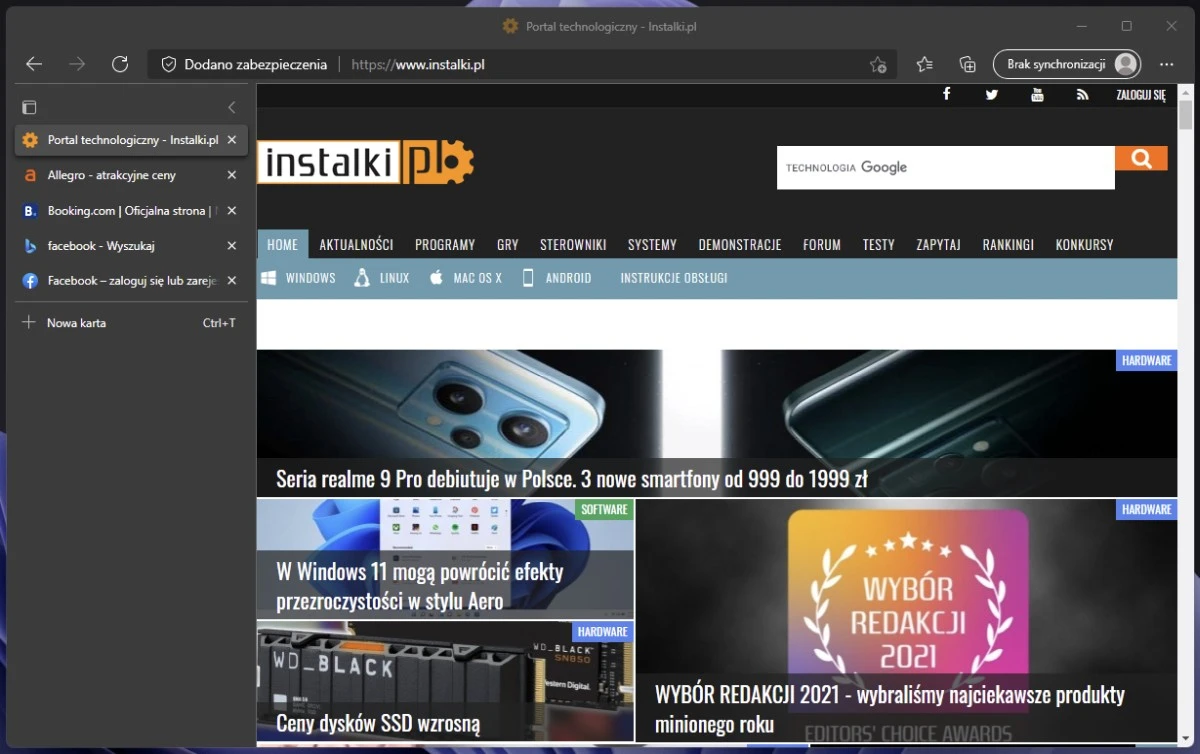Collapse the vertical tabs pane chevron

click(x=231, y=107)
